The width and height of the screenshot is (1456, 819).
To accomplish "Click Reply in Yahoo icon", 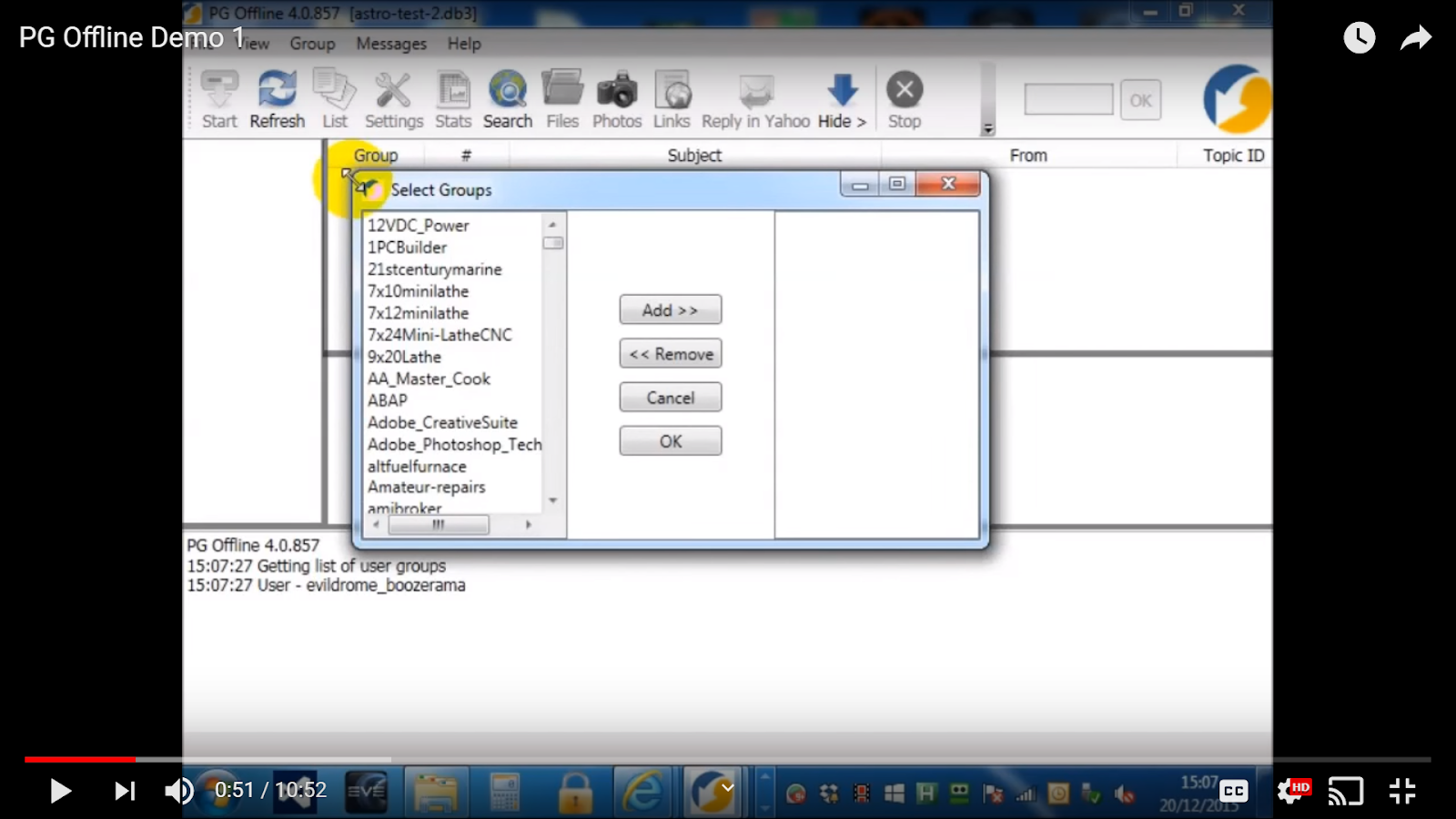I will pyautogui.click(x=755, y=99).
